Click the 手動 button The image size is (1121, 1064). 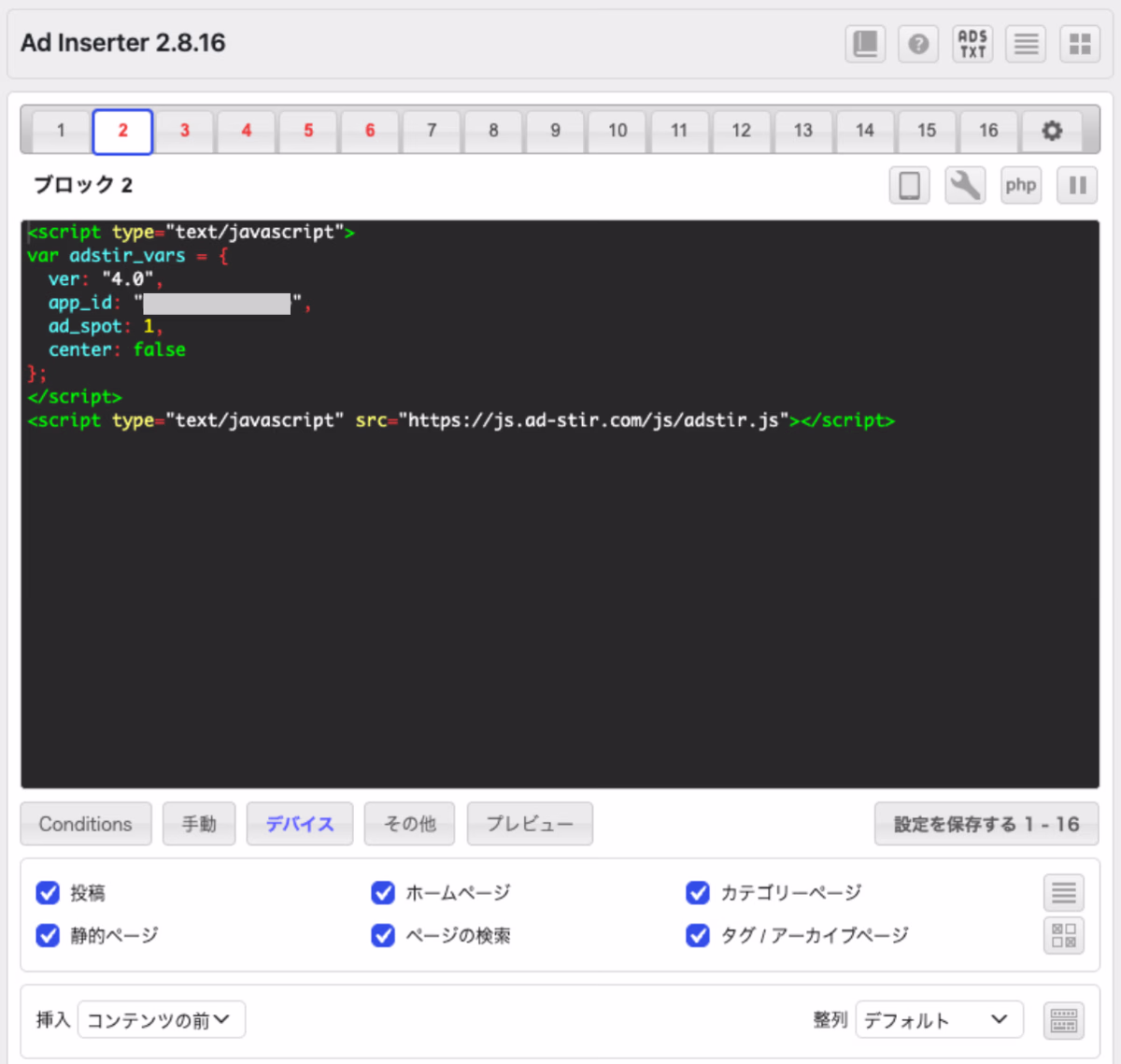[x=199, y=824]
